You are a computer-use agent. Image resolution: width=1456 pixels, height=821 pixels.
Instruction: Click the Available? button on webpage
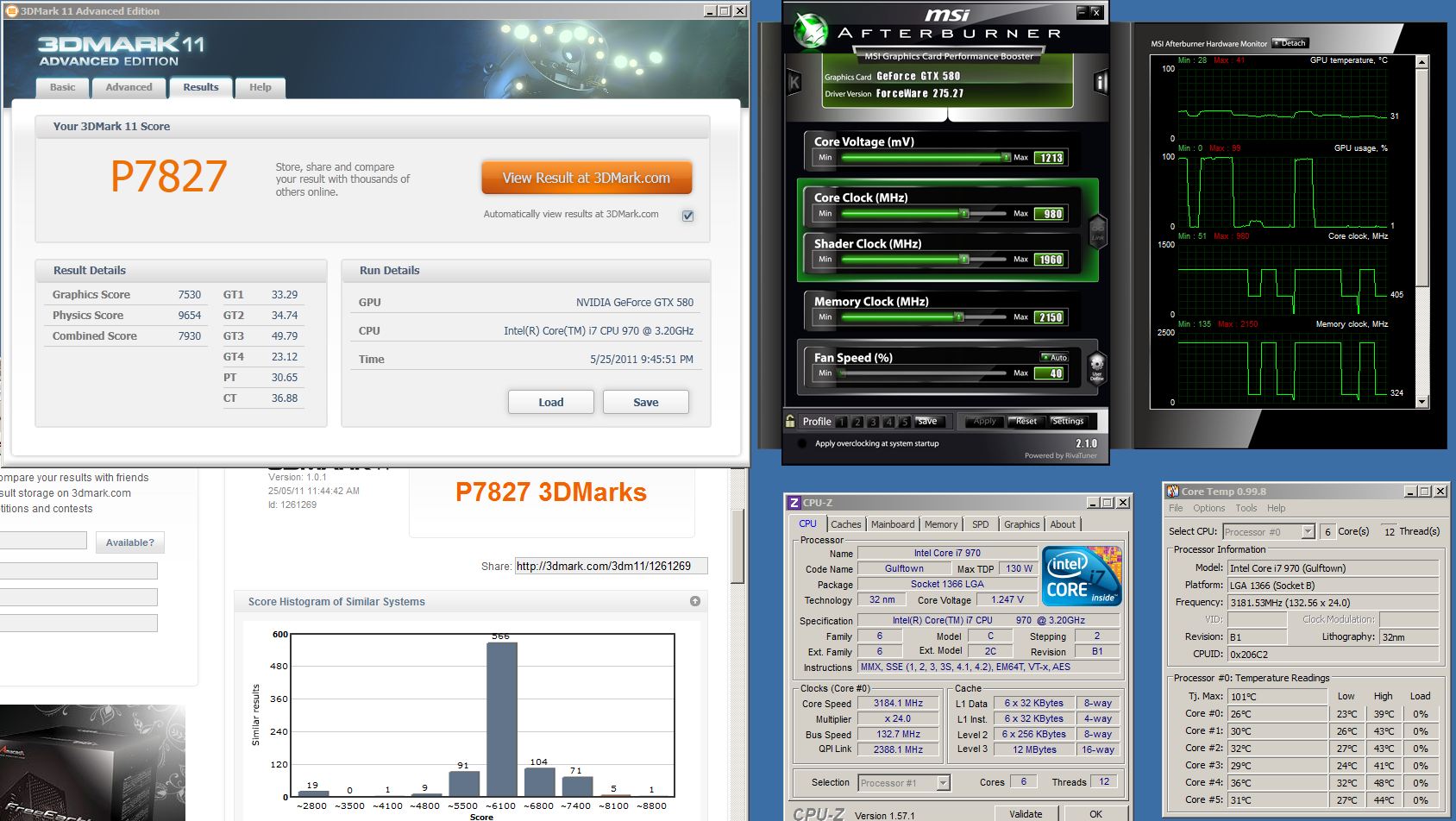coord(130,542)
